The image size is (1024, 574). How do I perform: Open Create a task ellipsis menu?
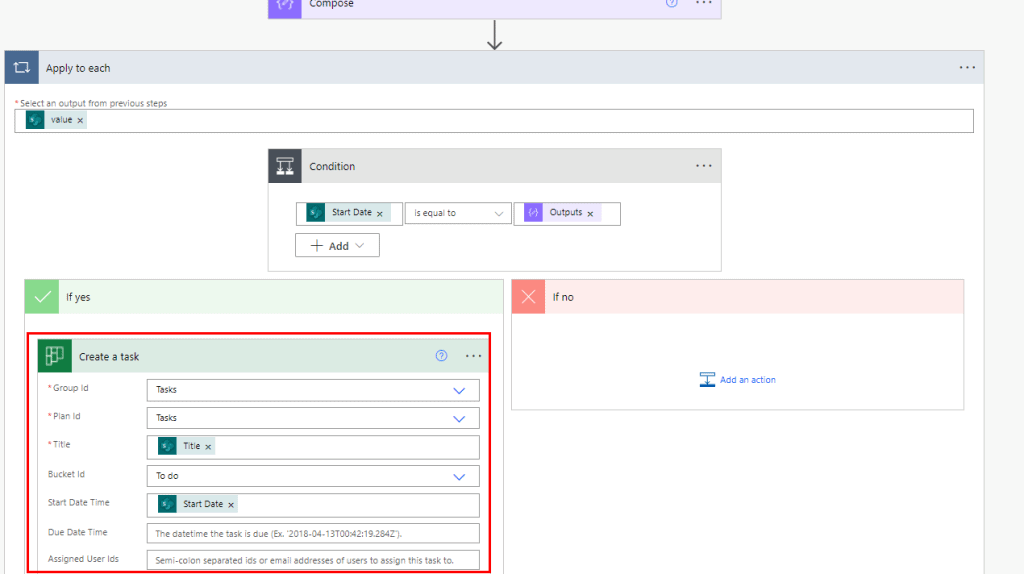coord(473,356)
